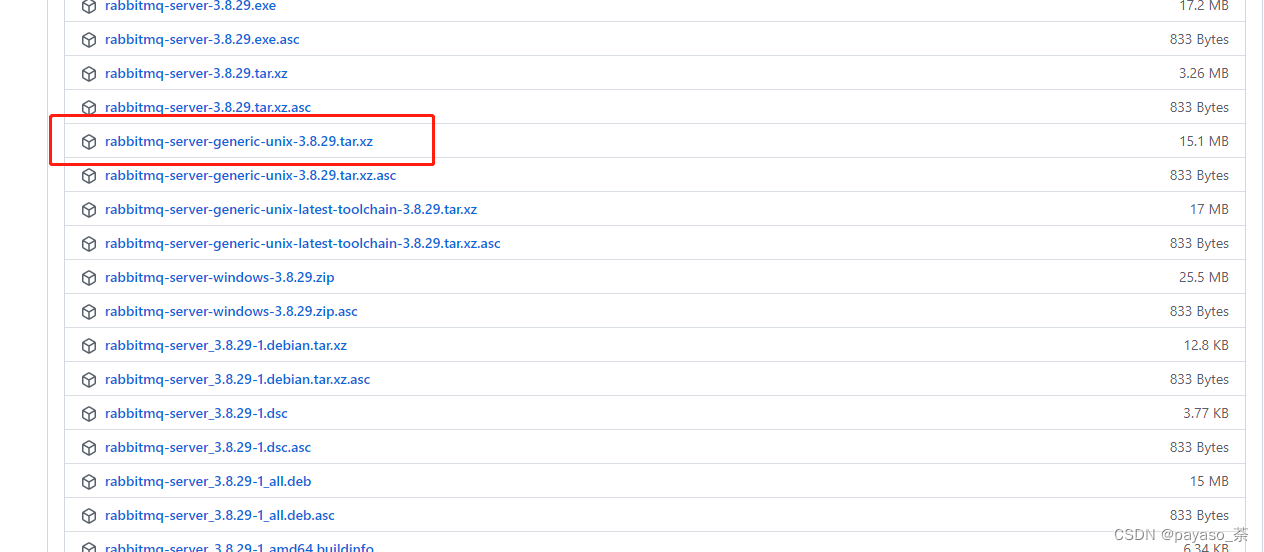Open rabbitmq-server-windows-3.8.29.zip.asc link
1264x552 pixels.
tap(231, 312)
